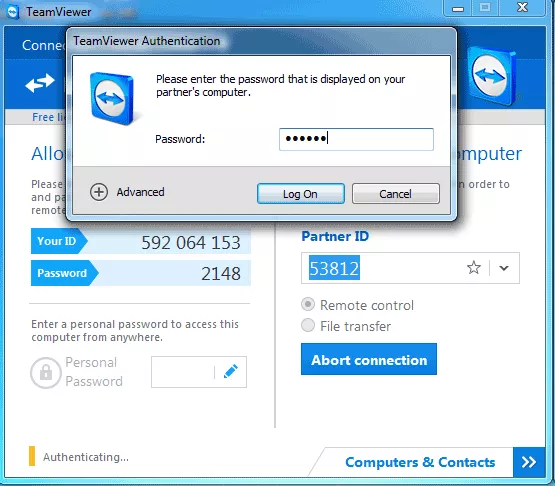The height and width of the screenshot is (486, 555).
Task: Select the Remote control radio button
Action: (308, 304)
